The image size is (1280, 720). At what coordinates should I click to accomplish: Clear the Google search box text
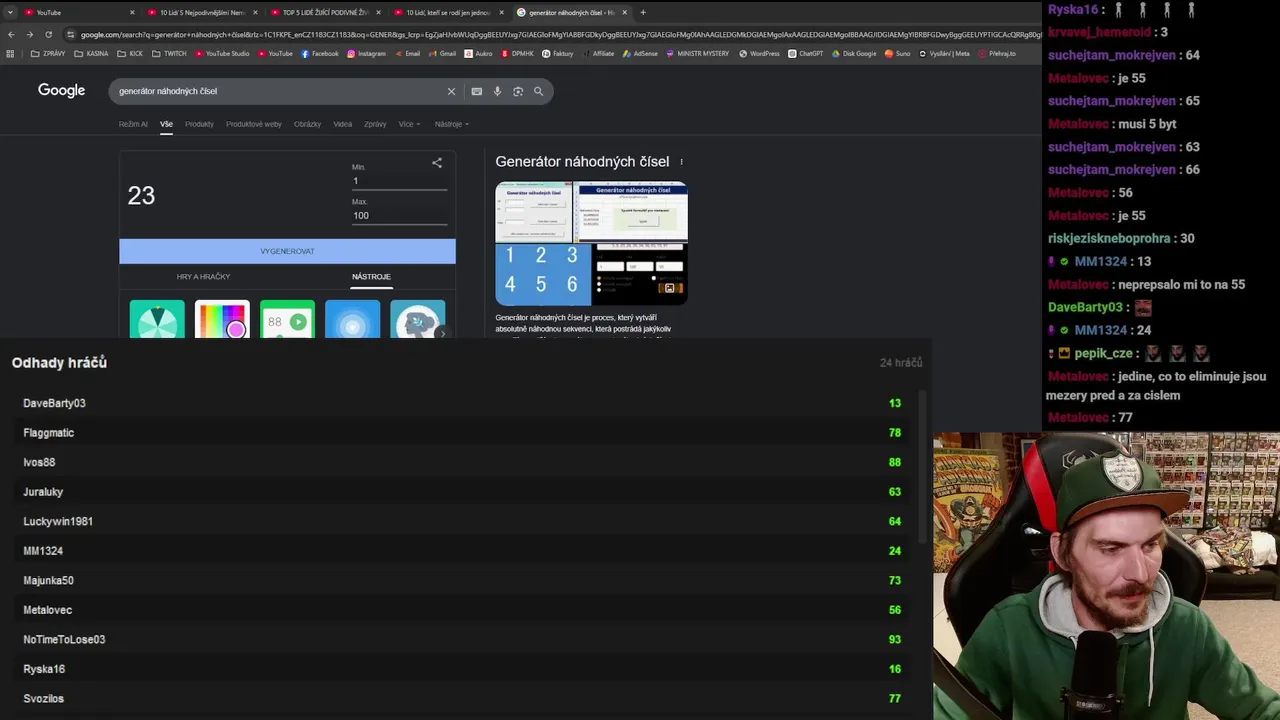pos(451,91)
